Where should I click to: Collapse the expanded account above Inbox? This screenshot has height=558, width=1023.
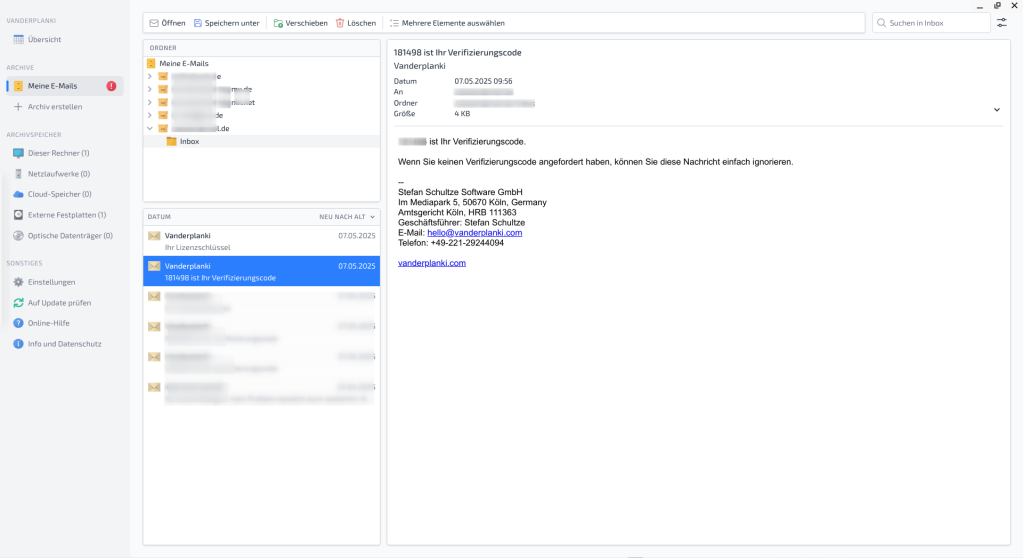pyautogui.click(x=150, y=128)
